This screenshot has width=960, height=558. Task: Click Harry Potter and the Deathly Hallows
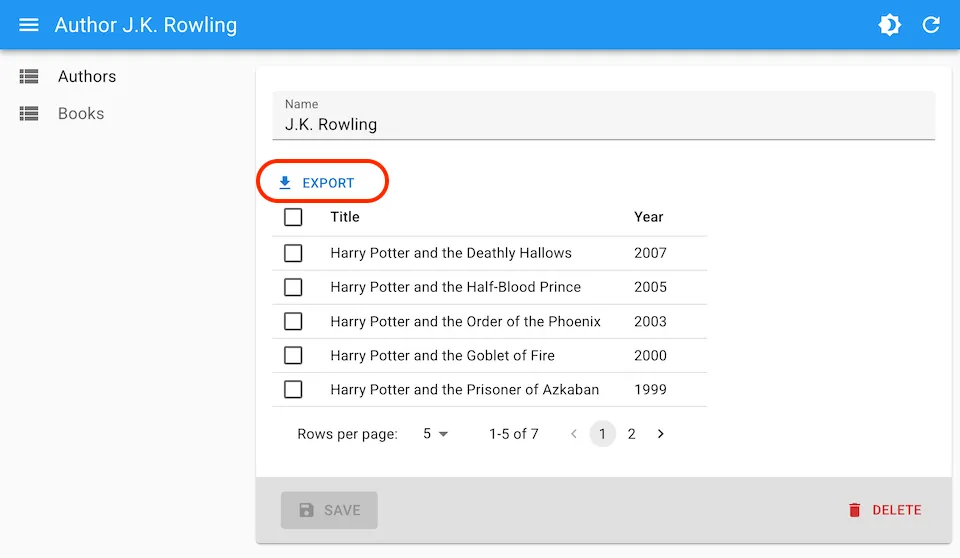tap(451, 253)
